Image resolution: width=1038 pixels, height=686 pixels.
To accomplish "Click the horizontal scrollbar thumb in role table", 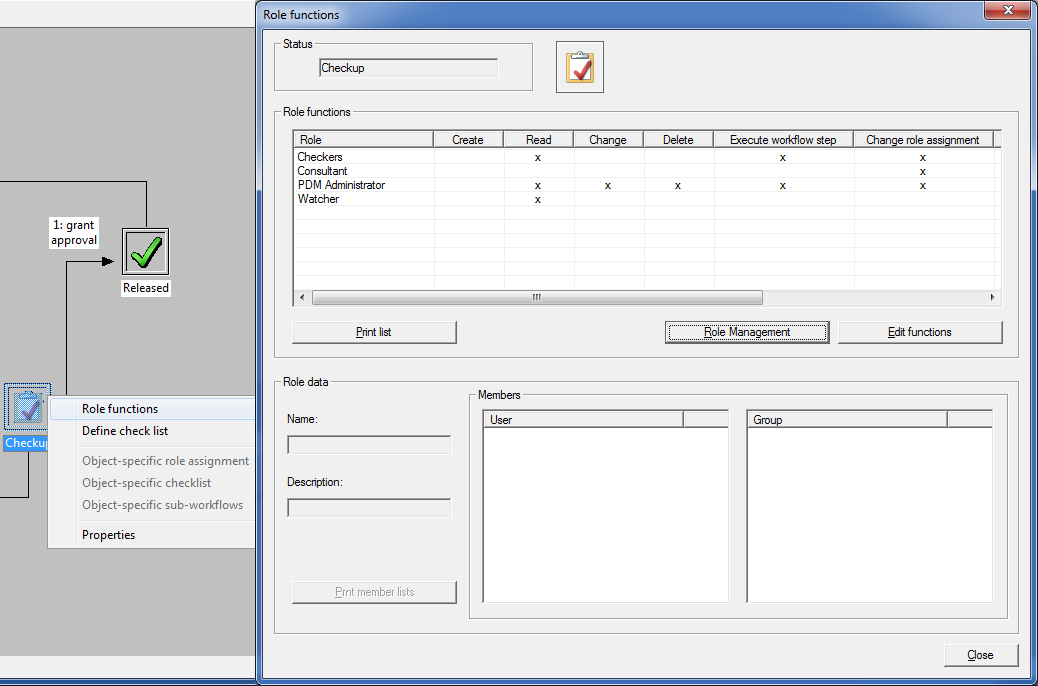I will pyautogui.click(x=537, y=298).
